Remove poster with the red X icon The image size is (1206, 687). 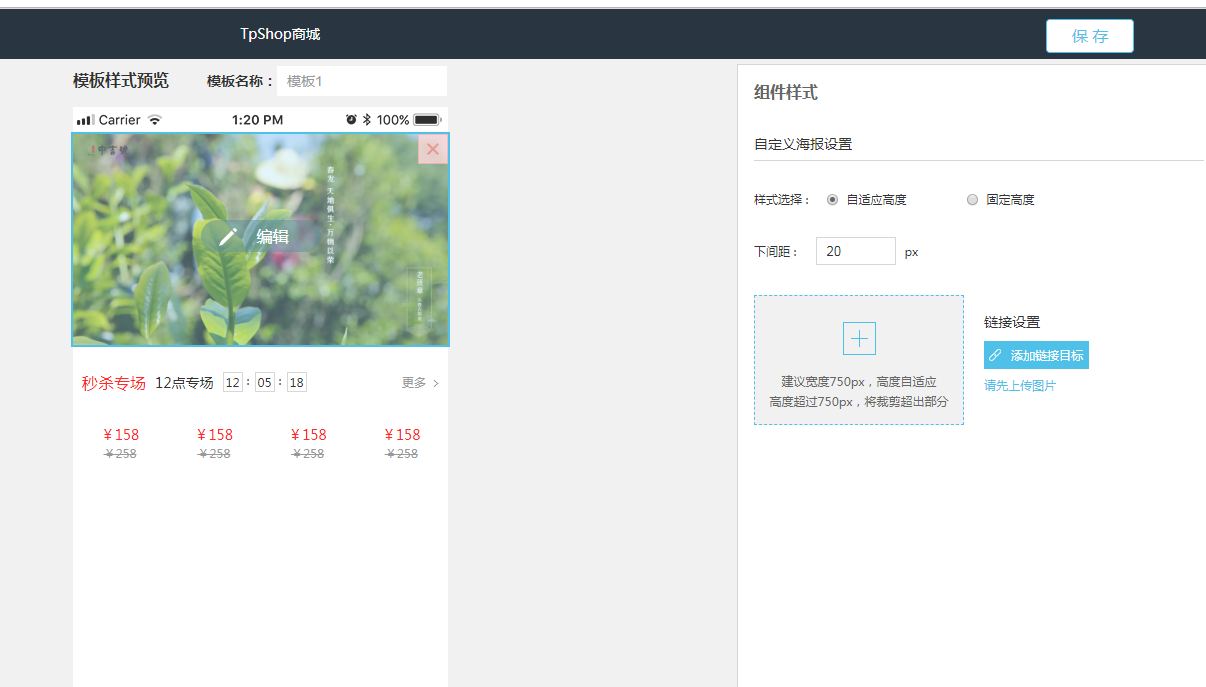432,149
